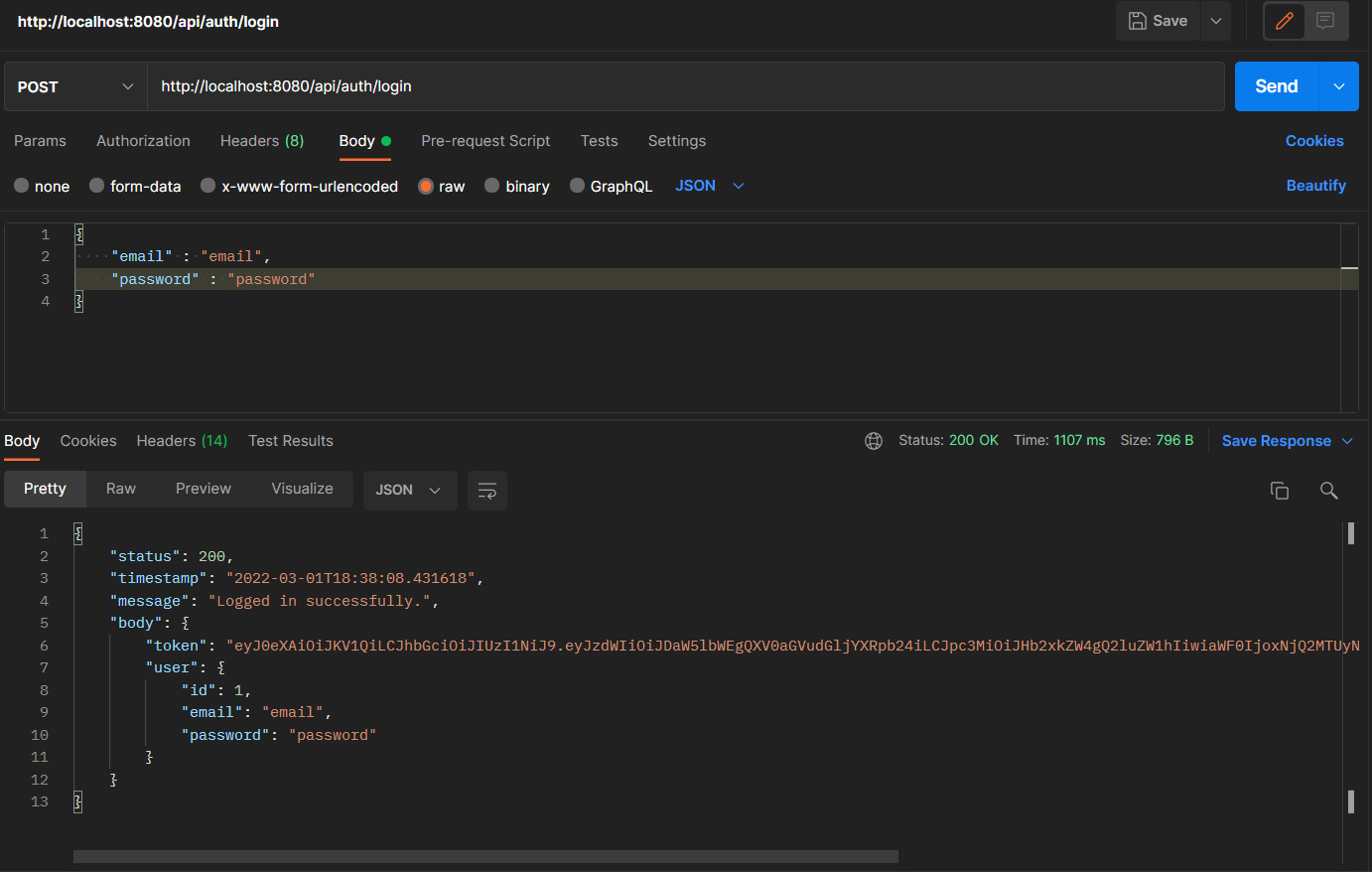This screenshot has width=1372, height=872.
Task: Open the POST method dropdown
Action: coord(75,86)
